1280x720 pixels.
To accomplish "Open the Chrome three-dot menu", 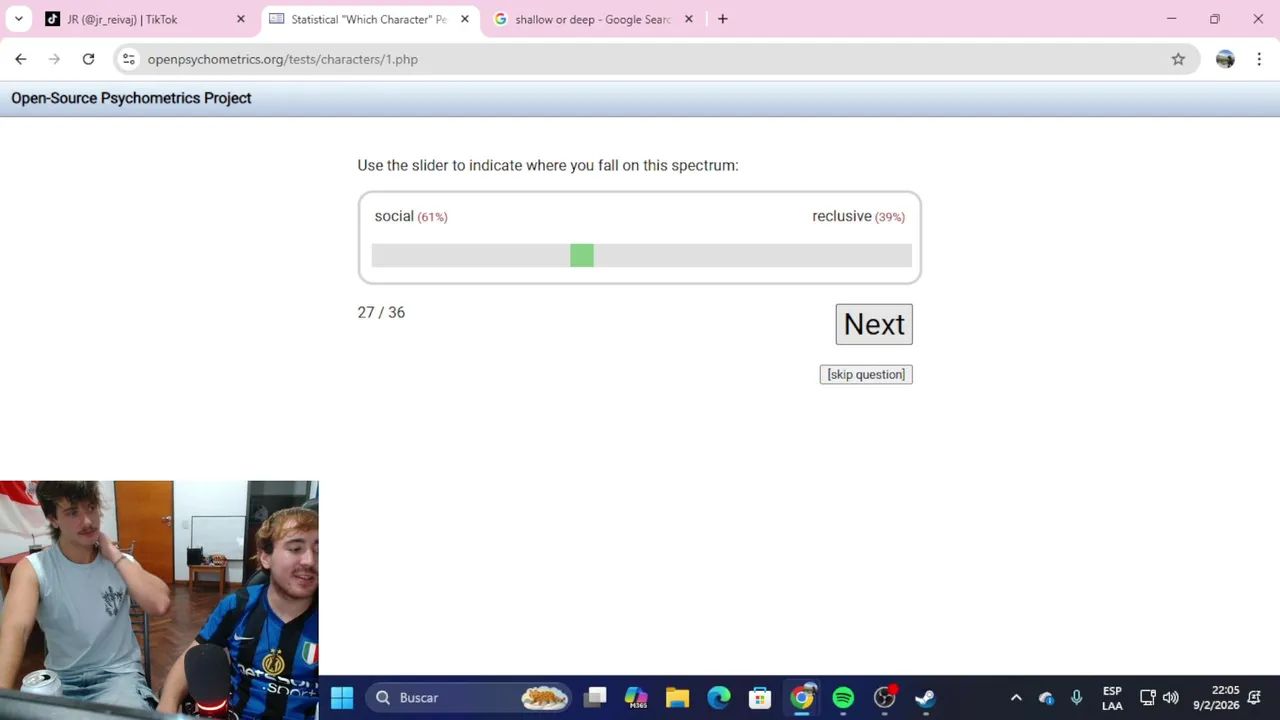I will [1259, 59].
